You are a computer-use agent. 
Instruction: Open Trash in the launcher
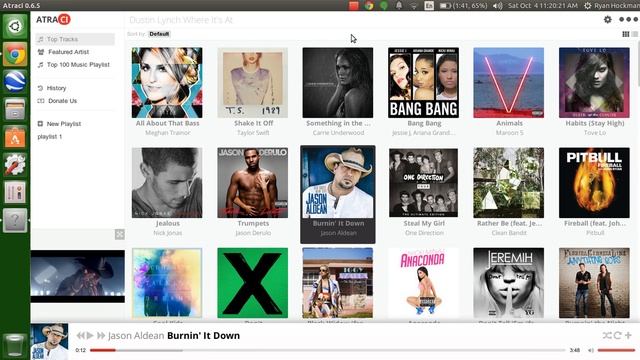(15, 345)
